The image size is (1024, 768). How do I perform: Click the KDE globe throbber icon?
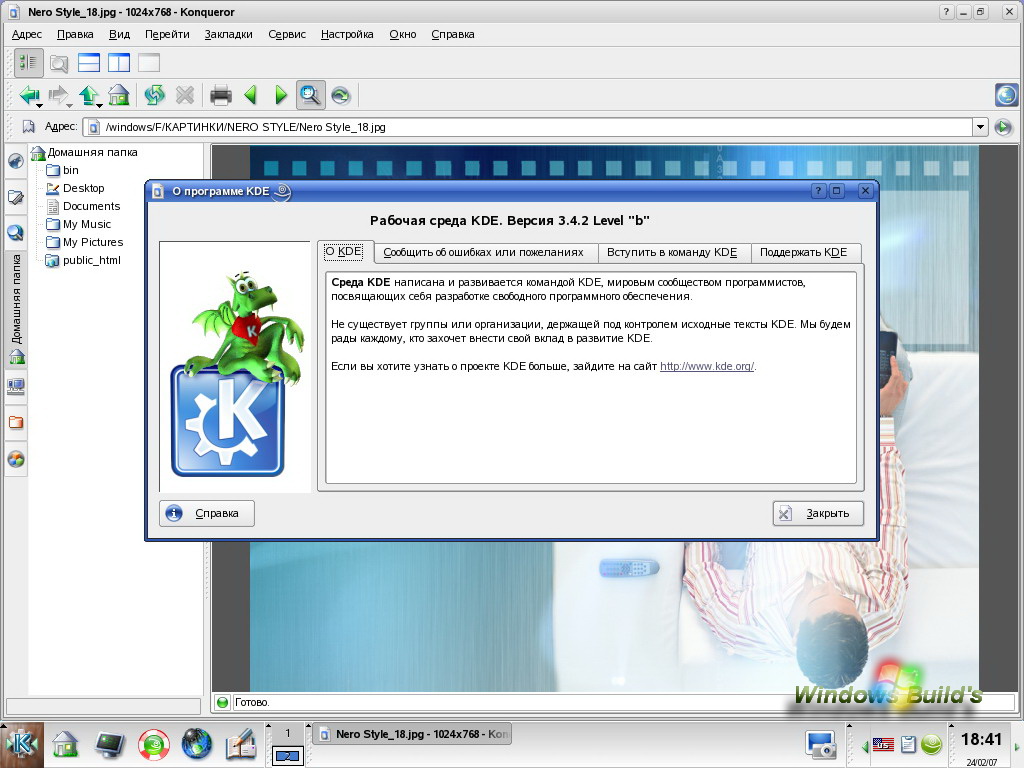click(x=1006, y=95)
